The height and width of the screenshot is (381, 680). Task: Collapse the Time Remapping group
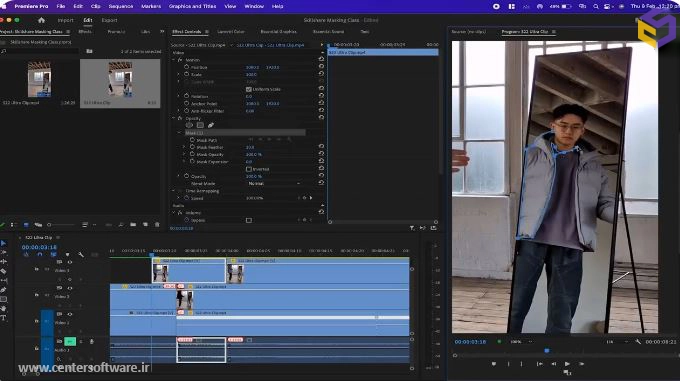click(174, 191)
